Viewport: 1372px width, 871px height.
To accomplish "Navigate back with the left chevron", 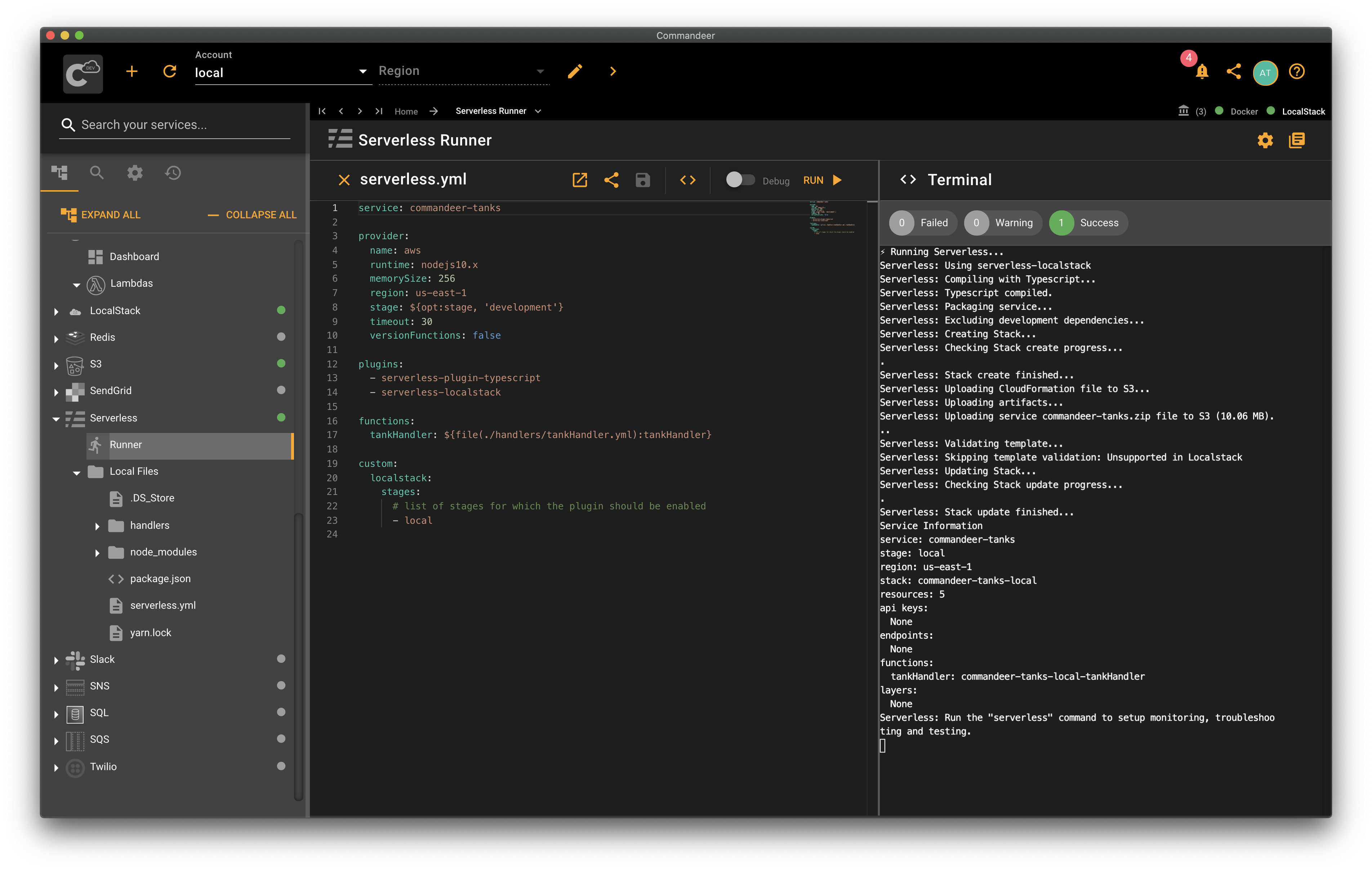I will click(x=341, y=111).
